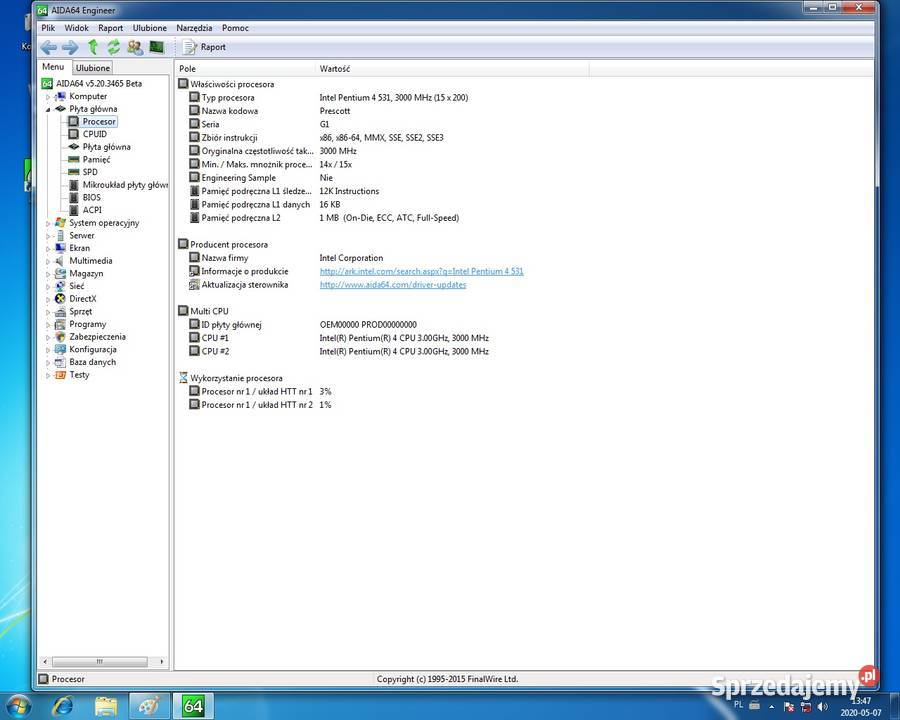The height and width of the screenshot is (720, 900).
Task: Collapse the Płyta główna tree node
Action: point(48,109)
